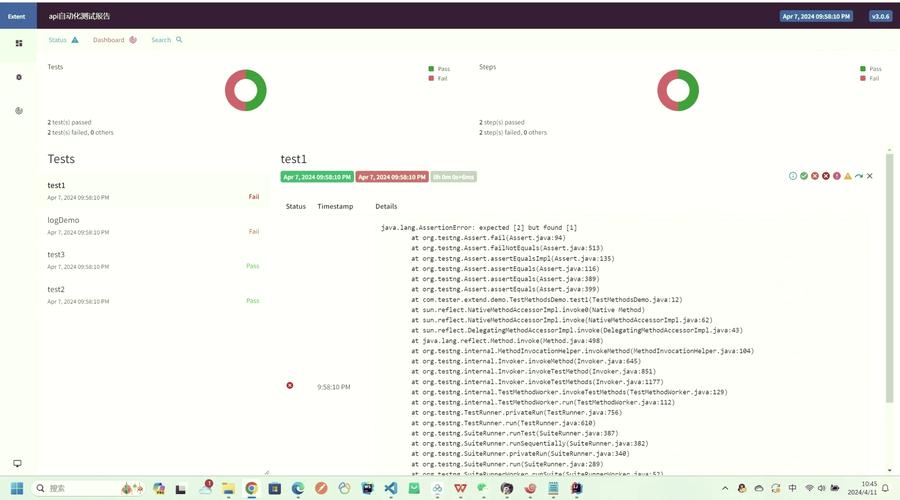Open the test view sidebar grid icon
The height and width of the screenshot is (500, 900).
(19, 43)
